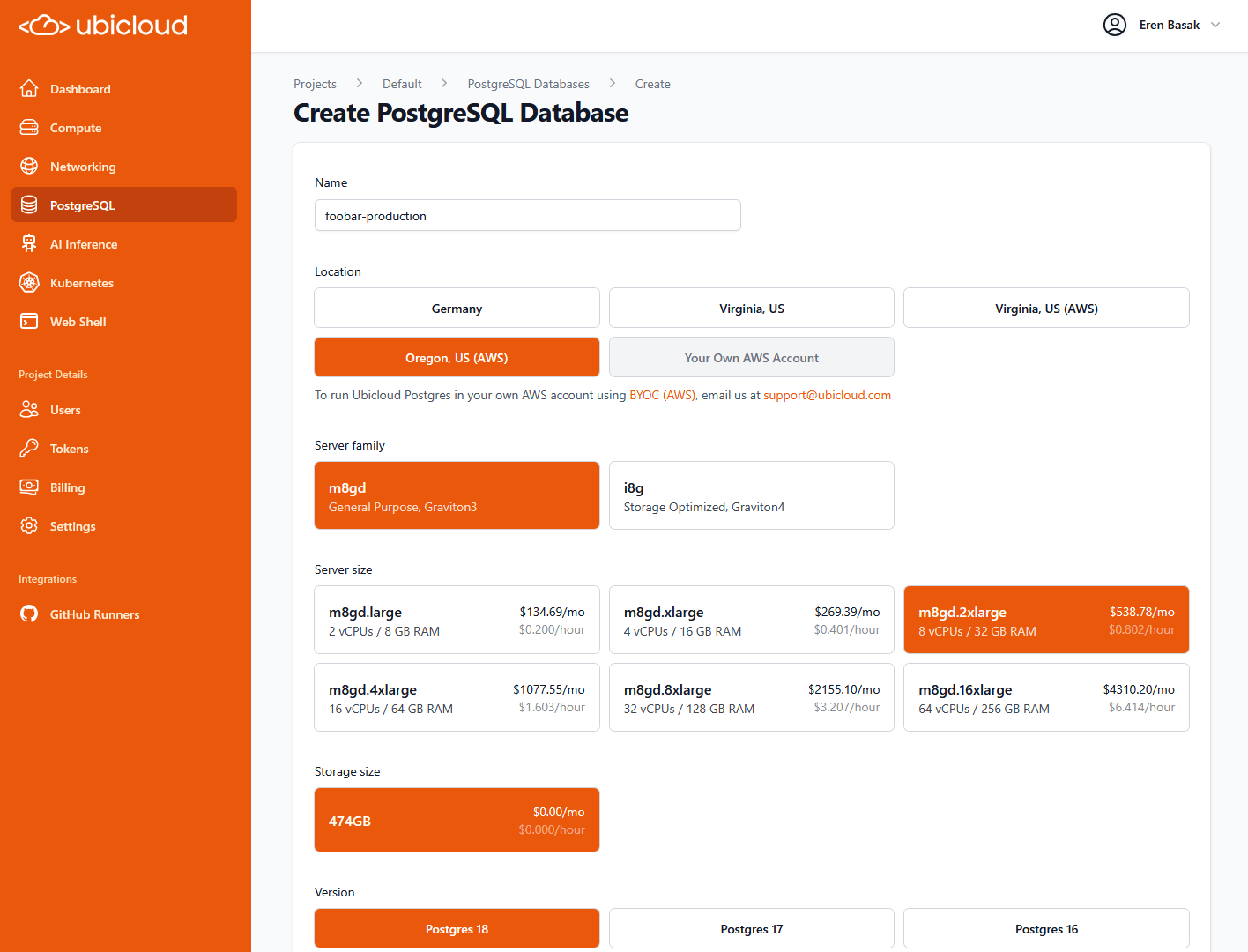Click the Create breadcrumb
This screenshot has width=1248, height=952.
(x=652, y=84)
